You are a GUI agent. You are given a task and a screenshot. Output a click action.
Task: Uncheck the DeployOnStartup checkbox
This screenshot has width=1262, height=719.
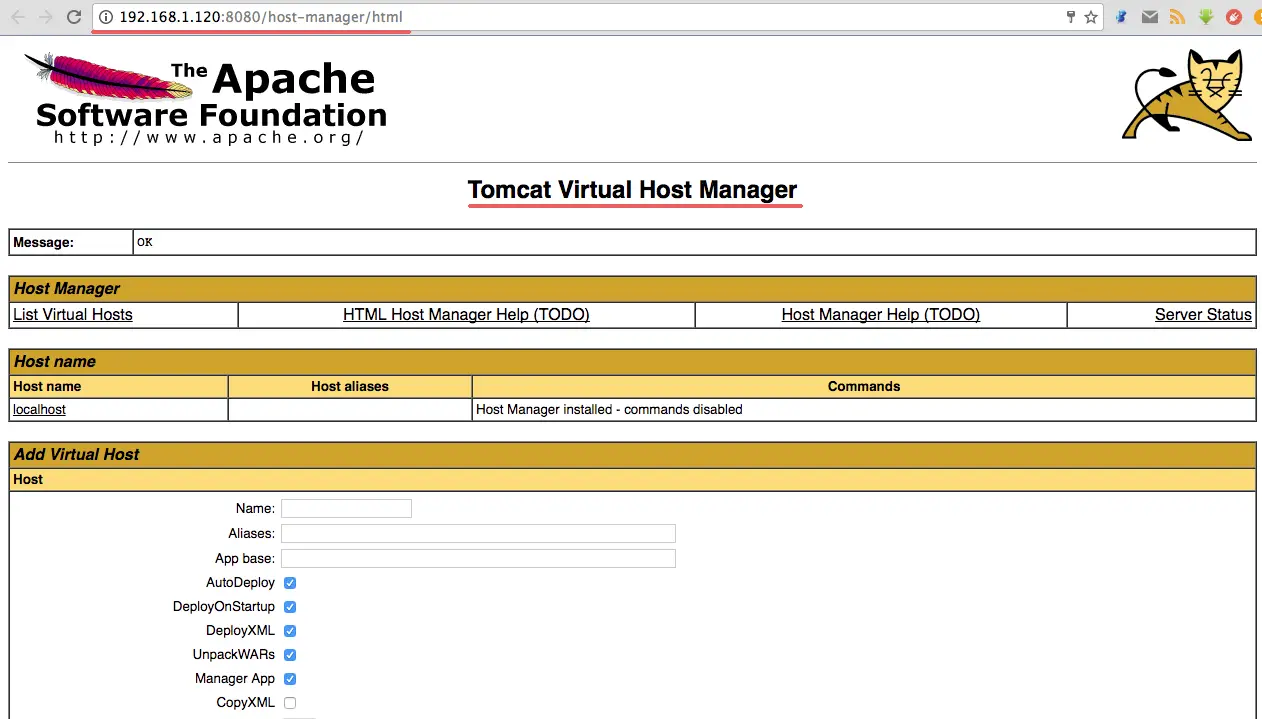pyautogui.click(x=290, y=607)
